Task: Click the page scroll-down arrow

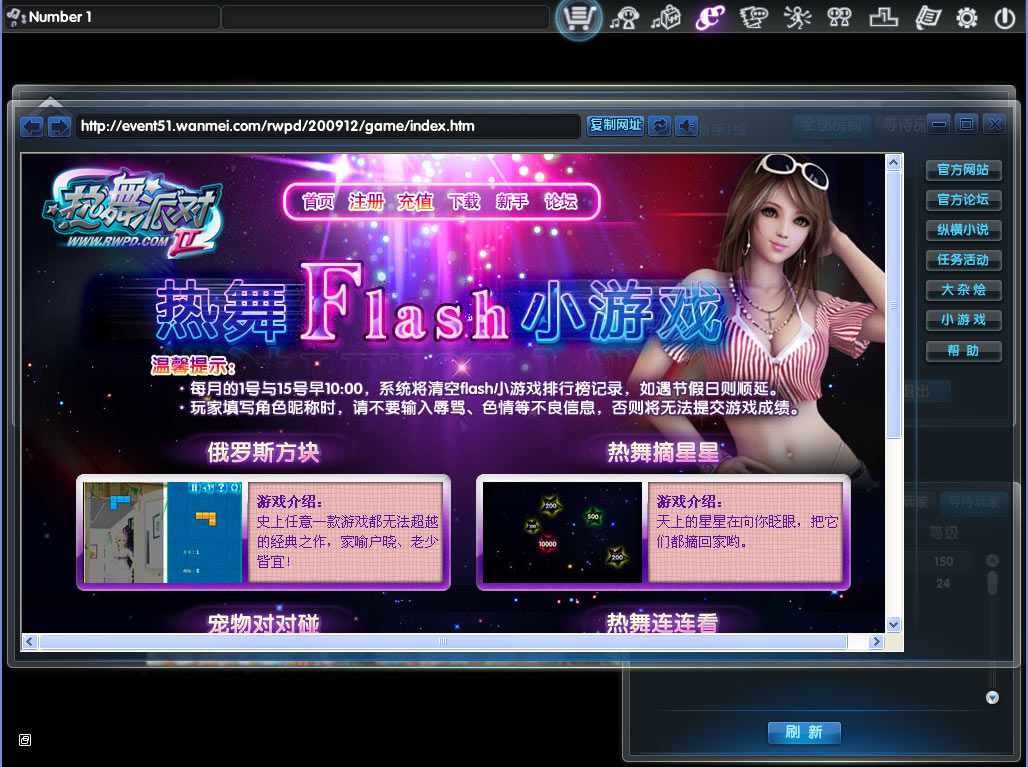Action: pyautogui.click(x=893, y=625)
